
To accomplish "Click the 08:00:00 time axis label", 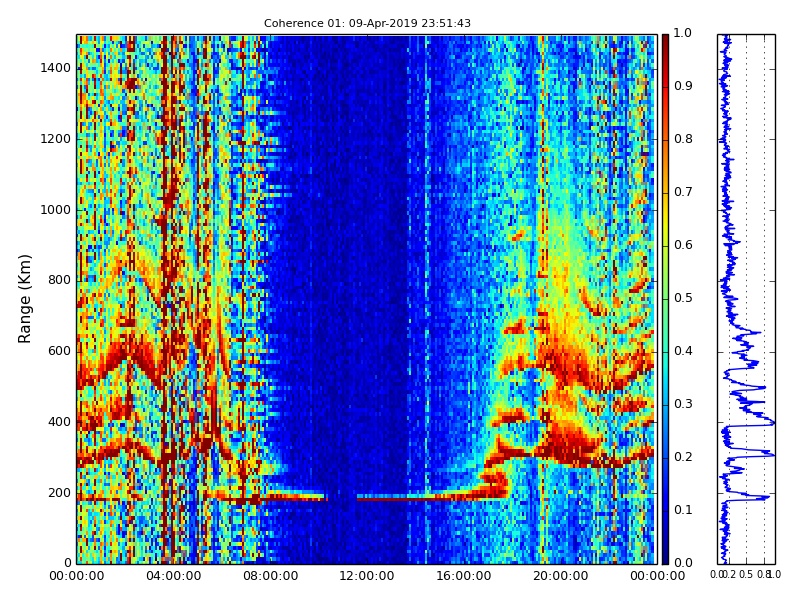I will [270, 576].
